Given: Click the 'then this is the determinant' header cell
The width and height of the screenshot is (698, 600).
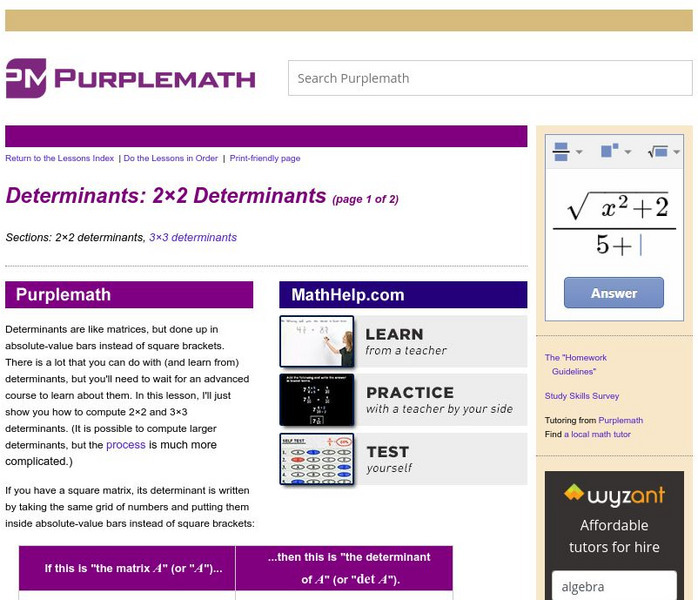Looking at the screenshot, I should pos(344,568).
